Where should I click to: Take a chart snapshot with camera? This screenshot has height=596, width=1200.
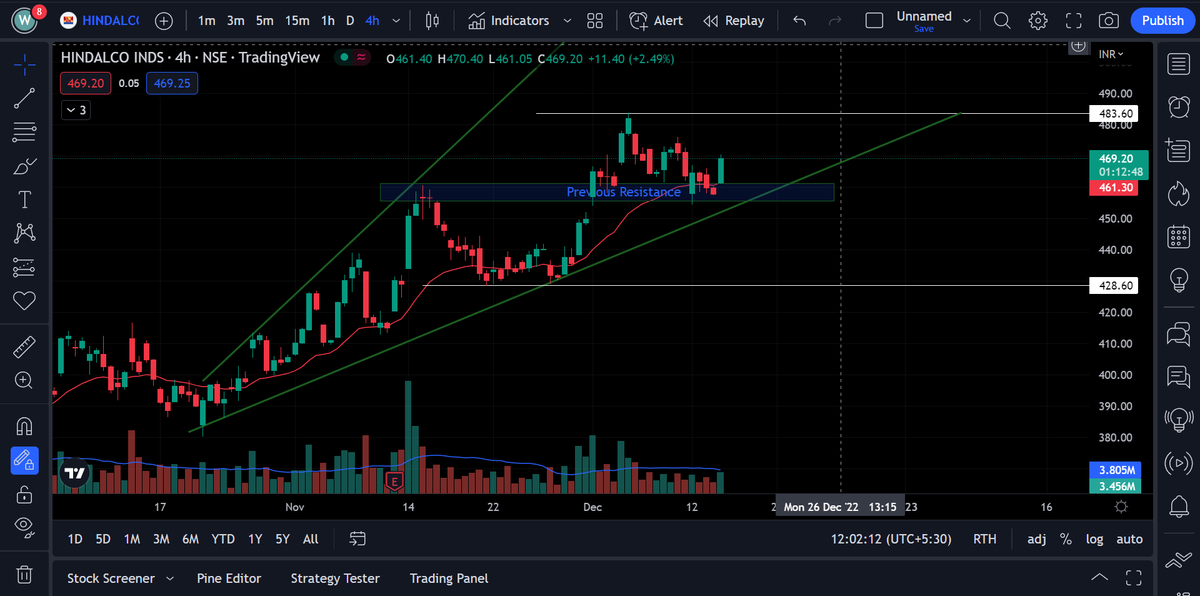coord(1108,20)
